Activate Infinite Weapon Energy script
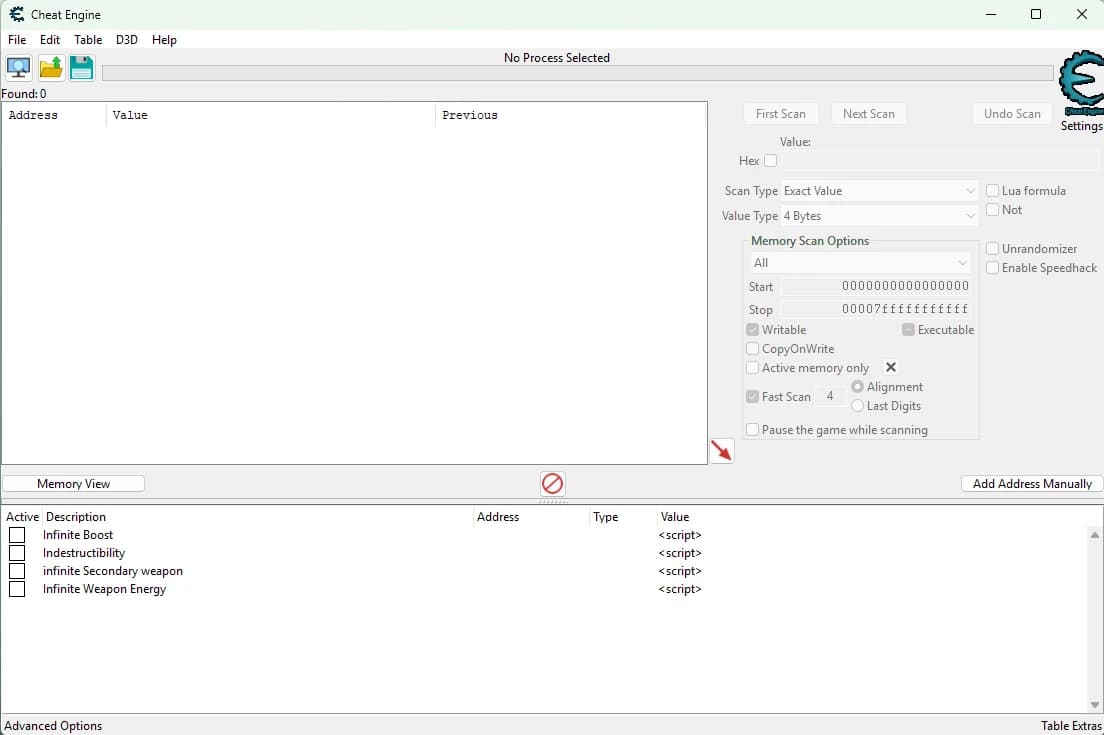 17,589
